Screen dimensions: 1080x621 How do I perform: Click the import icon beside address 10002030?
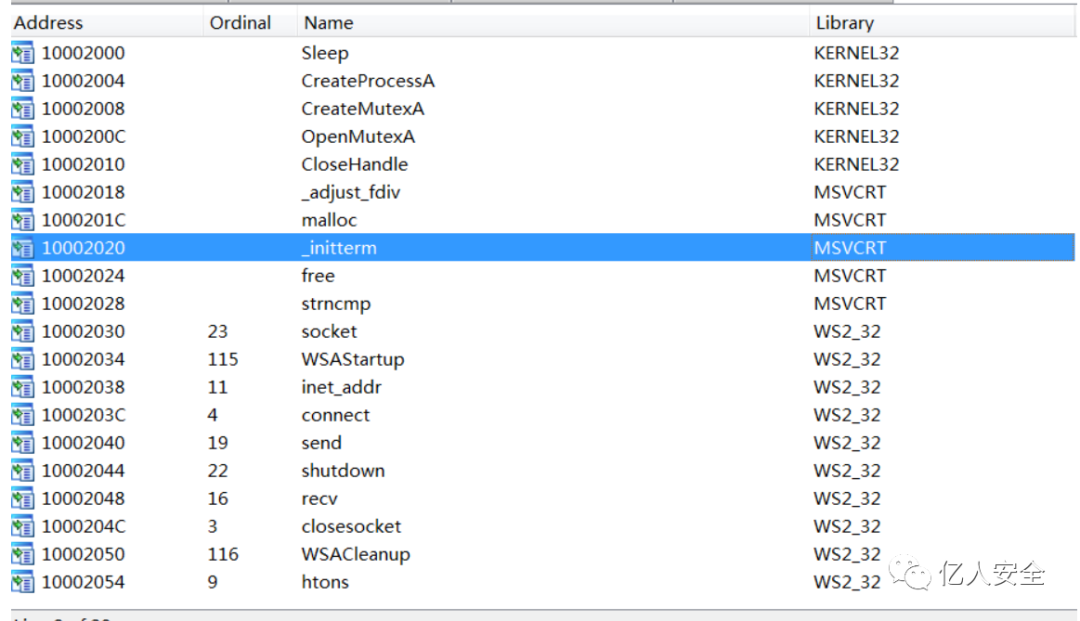(22, 331)
